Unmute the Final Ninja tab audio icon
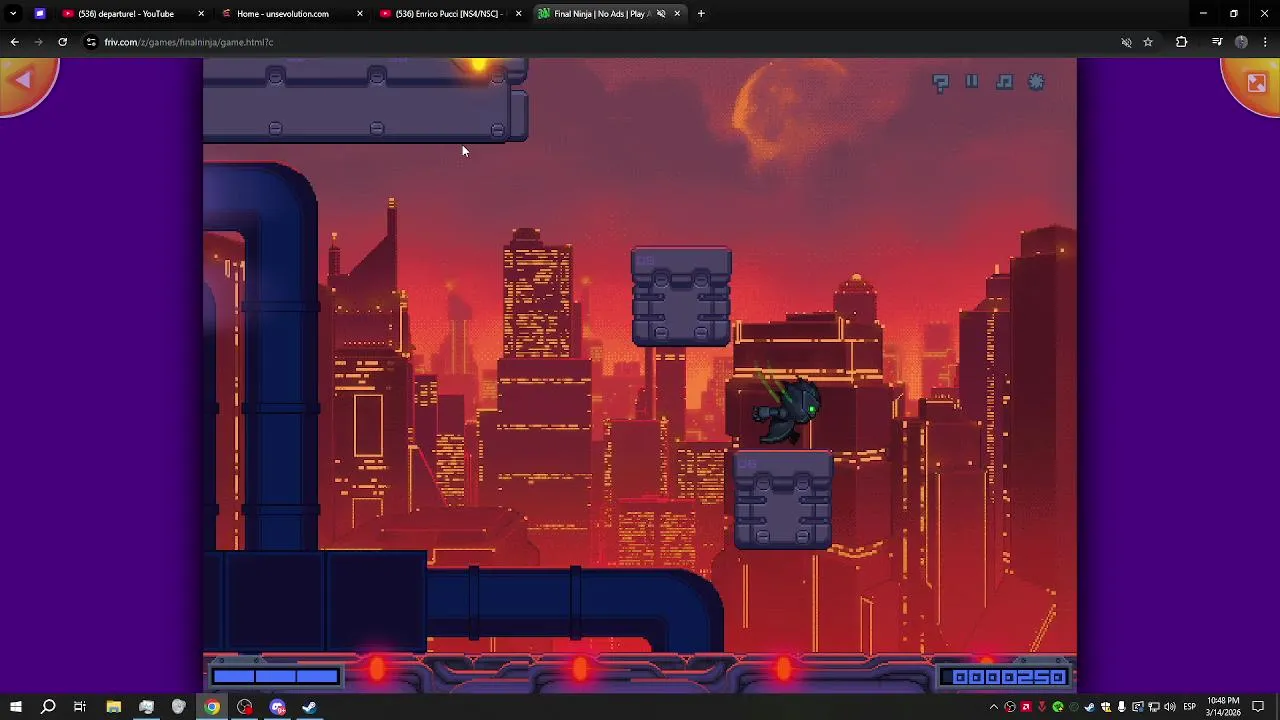 click(661, 14)
